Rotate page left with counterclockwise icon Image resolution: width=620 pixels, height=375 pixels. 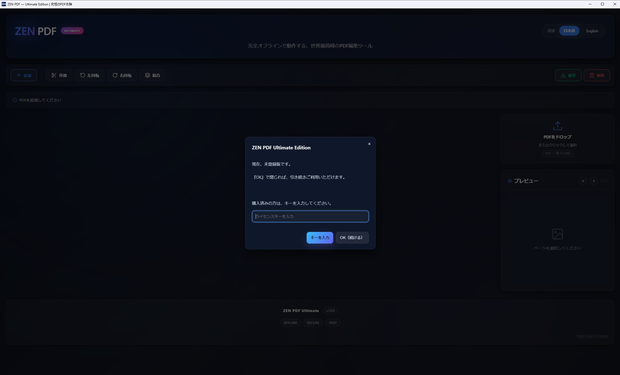click(x=90, y=75)
